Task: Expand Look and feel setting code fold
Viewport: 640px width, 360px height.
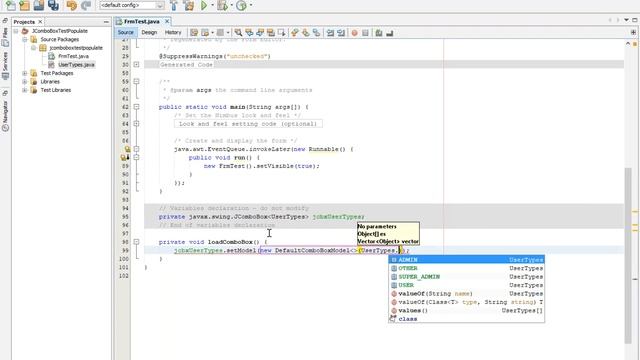Action: coord(136,124)
